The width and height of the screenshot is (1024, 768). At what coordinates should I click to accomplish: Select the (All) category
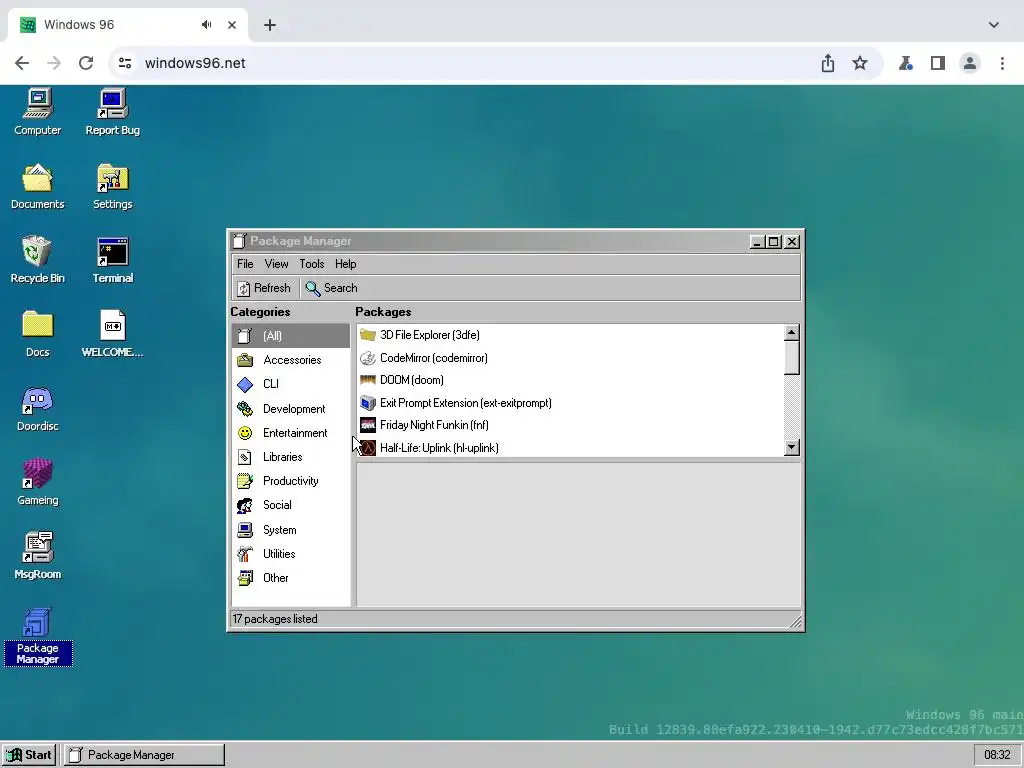click(291, 336)
